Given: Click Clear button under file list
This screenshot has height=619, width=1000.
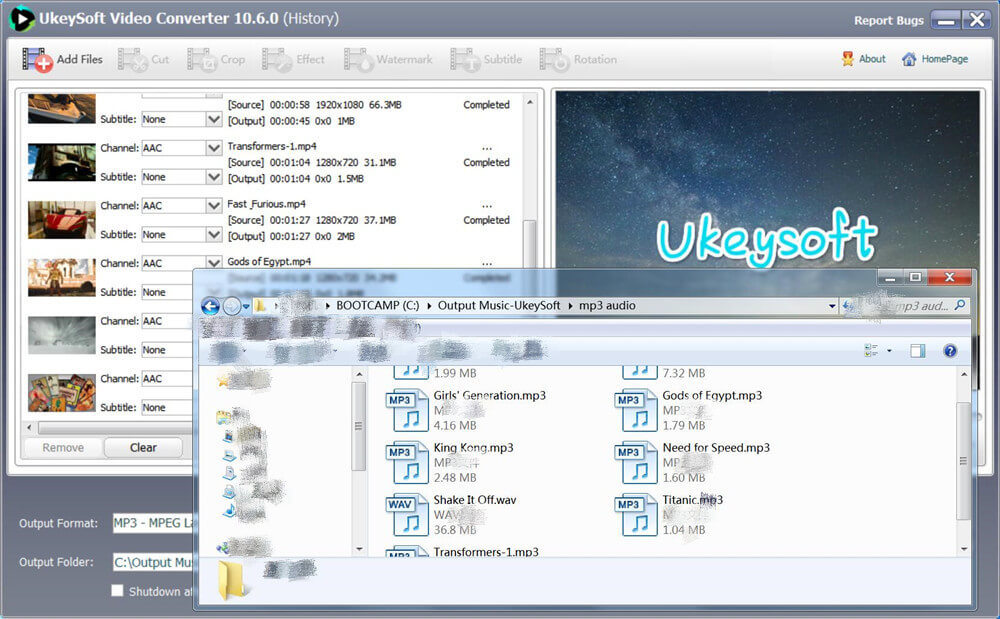Looking at the screenshot, I should [x=143, y=448].
